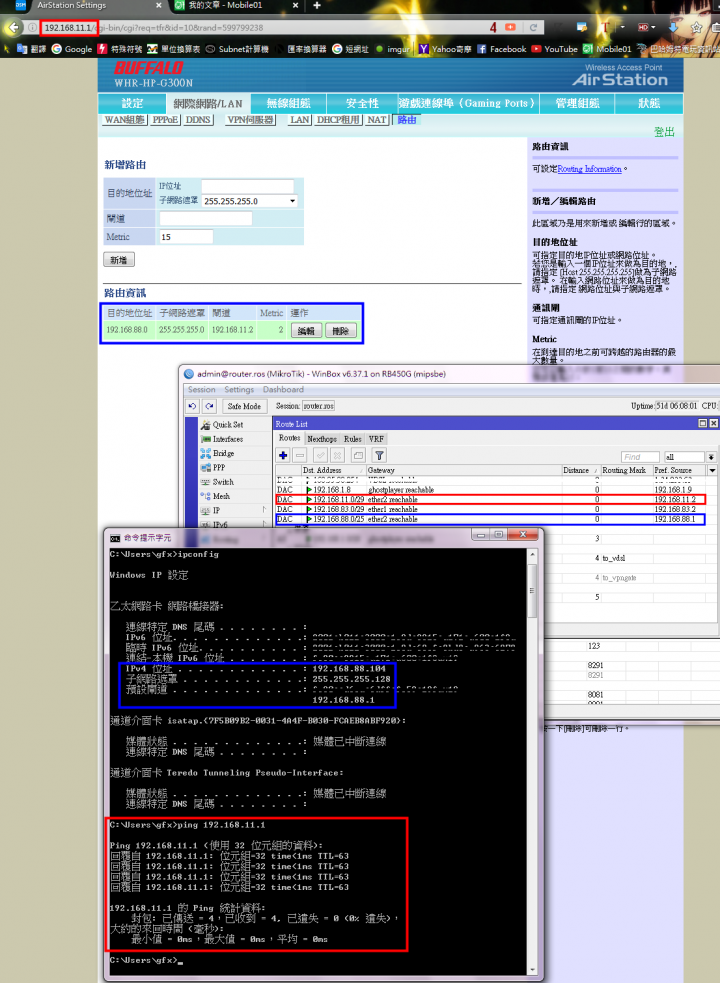The image size is (720, 983).
Task: Toggle Safe Mode in WinBox
Action: coord(244,406)
